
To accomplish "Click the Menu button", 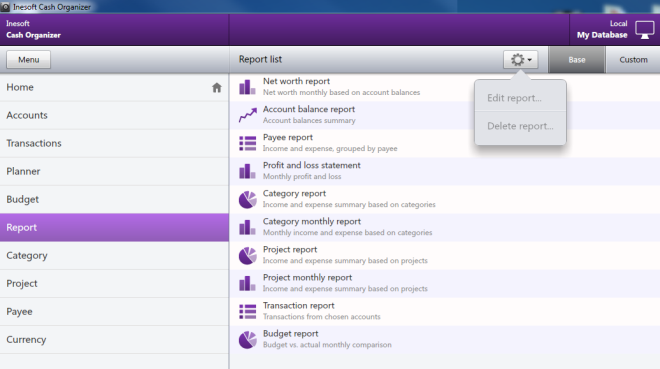I will point(29,60).
